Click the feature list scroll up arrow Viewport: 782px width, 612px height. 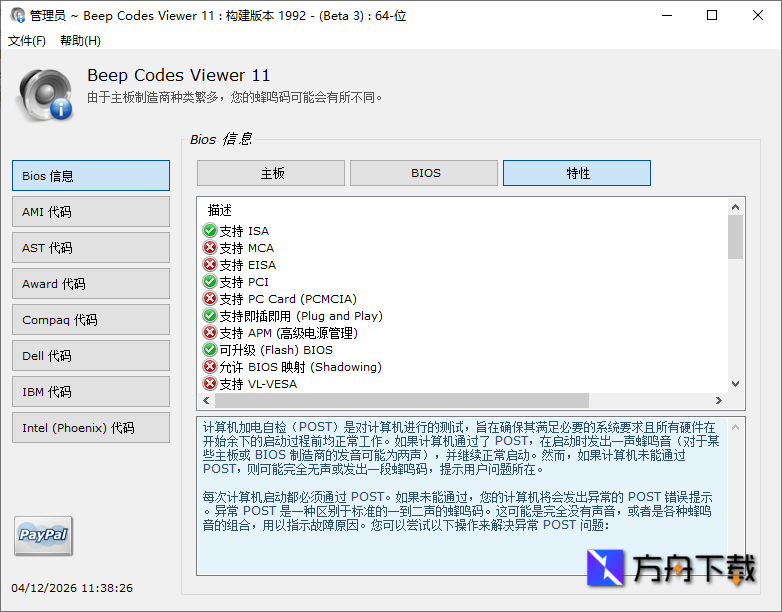pyautogui.click(x=735, y=207)
